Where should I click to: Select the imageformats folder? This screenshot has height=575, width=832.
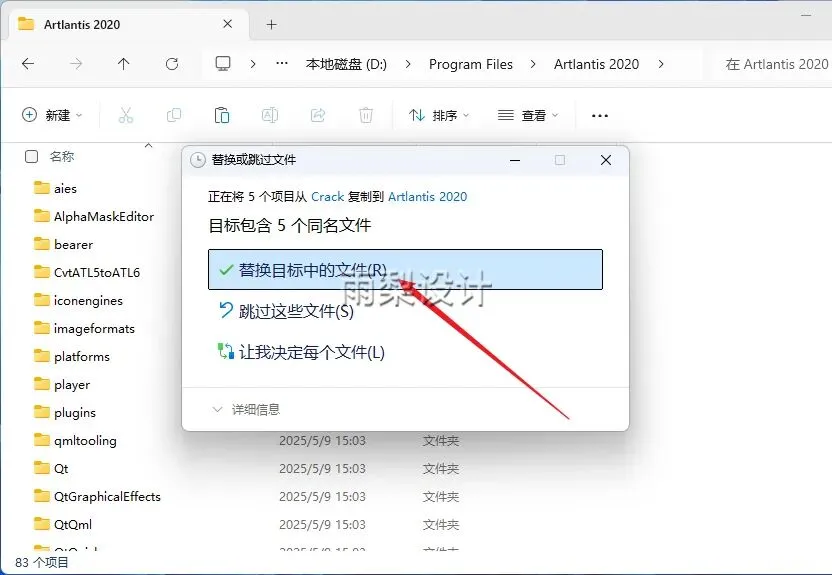84,329
